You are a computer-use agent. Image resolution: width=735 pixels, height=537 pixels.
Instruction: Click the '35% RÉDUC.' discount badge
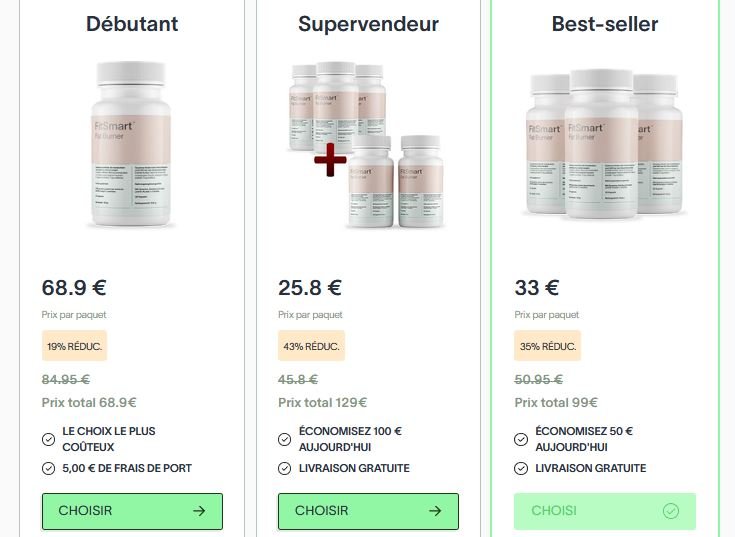pos(547,346)
